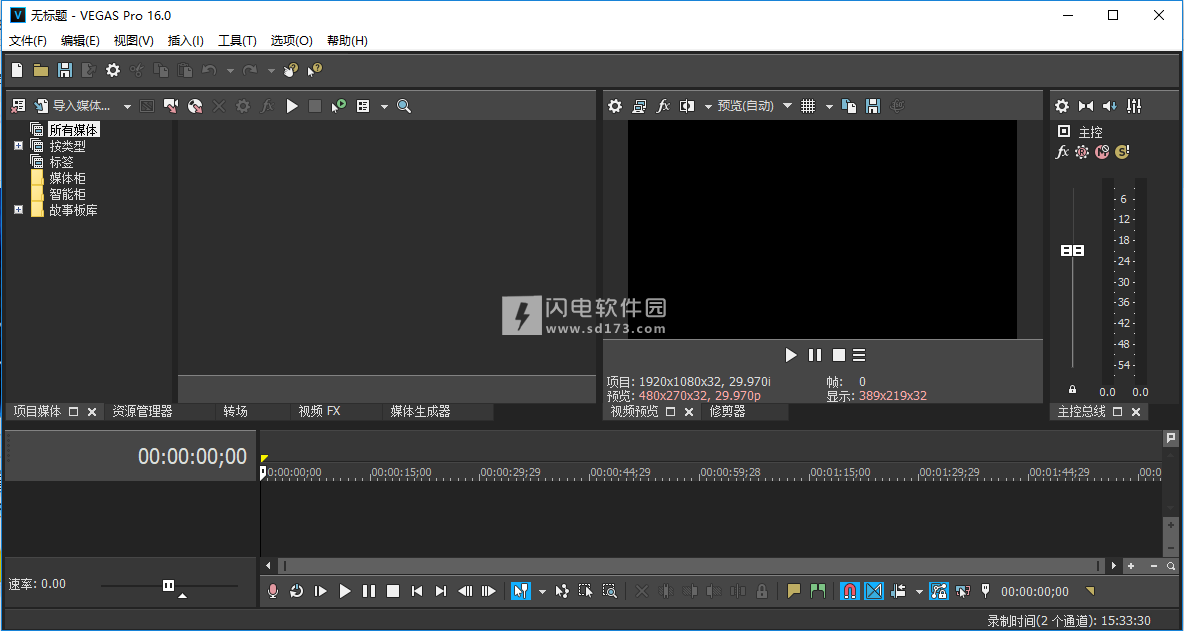This screenshot has width=1184, height=631.
Task: Toggle automatic crossfades
Action: 874,591
